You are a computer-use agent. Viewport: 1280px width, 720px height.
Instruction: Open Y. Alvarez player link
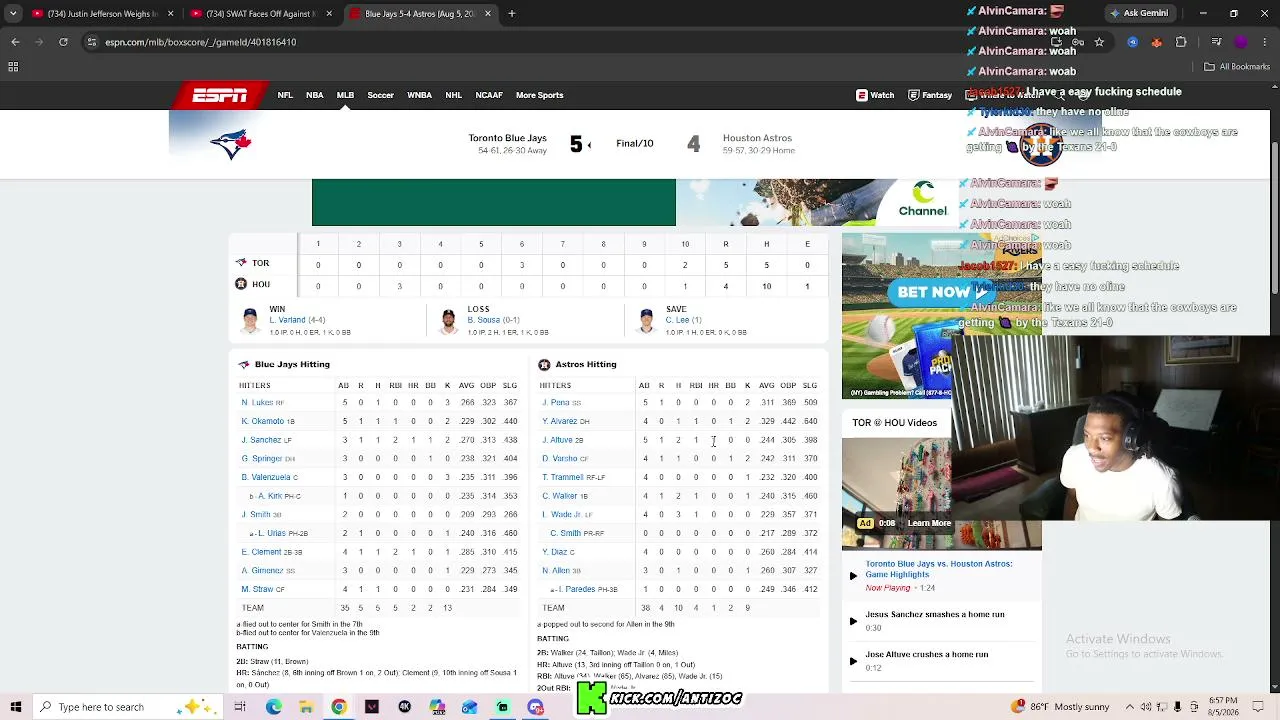[x=559, y=421]
